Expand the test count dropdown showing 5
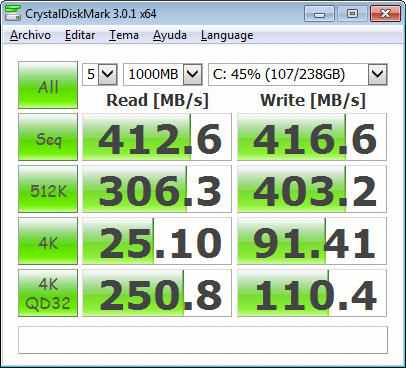The width and height of the screenshot is (406, 368). click(100, 74)
